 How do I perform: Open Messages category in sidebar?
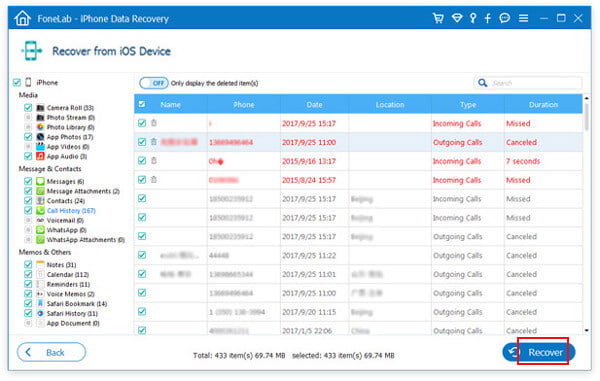(x=65, y=181)
